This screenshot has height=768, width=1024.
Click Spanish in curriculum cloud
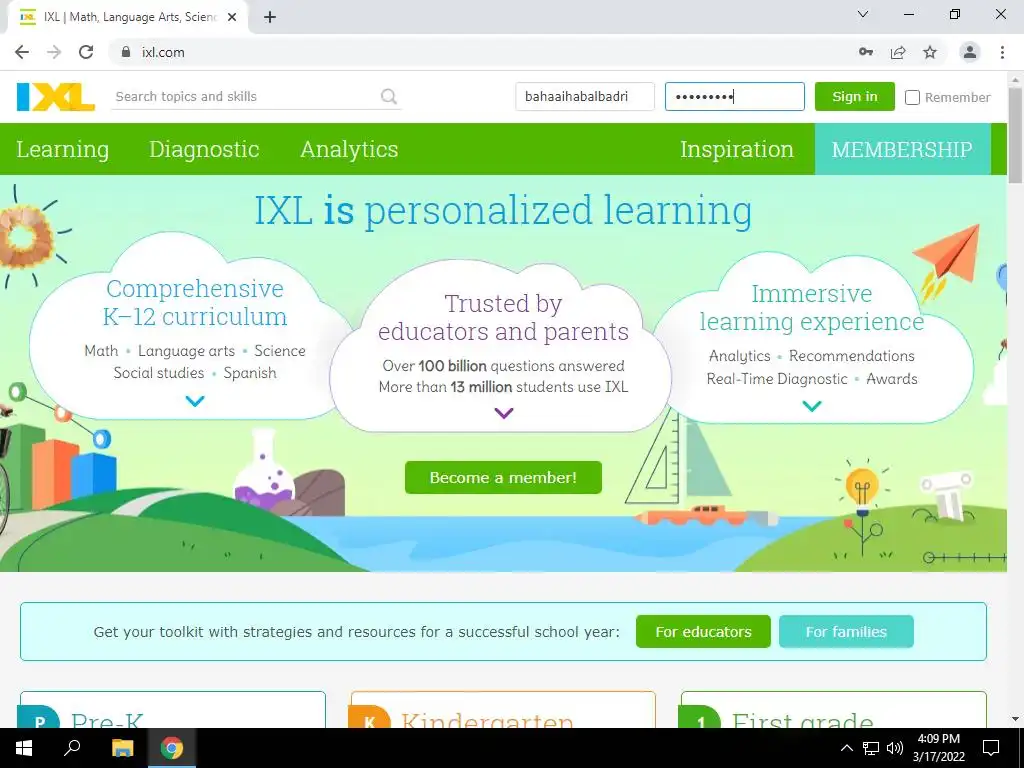click(249, 373)
